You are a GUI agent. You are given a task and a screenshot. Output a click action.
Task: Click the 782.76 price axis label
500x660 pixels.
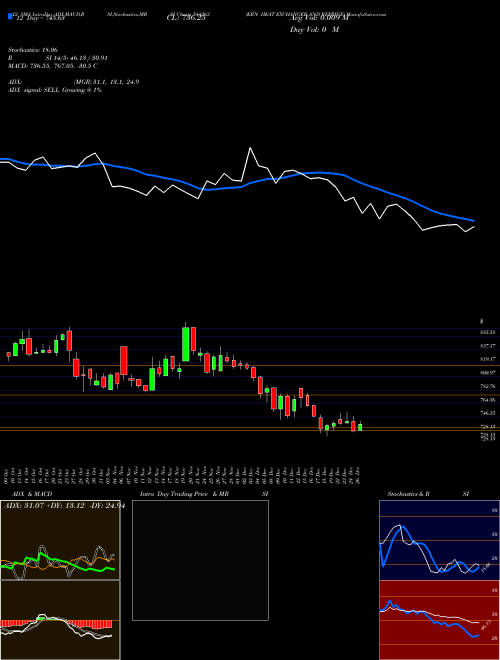click(487, 386)
